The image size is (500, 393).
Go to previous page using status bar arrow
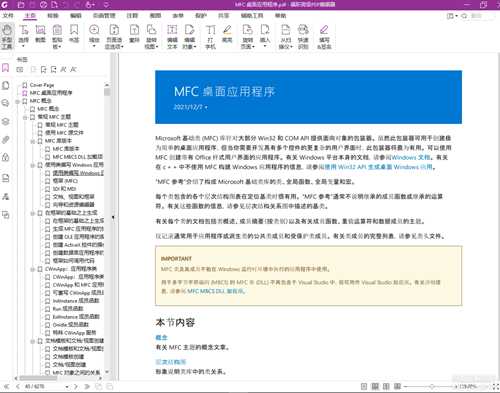[18, 387]
